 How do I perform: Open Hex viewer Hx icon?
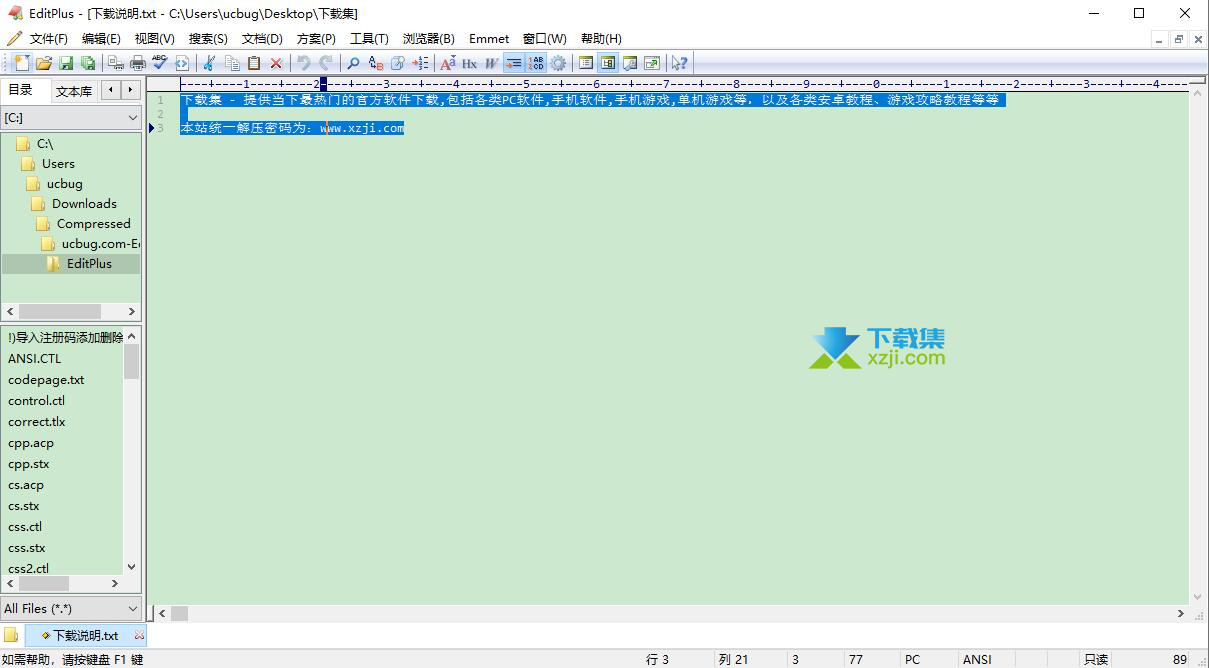tap(469, 63)
